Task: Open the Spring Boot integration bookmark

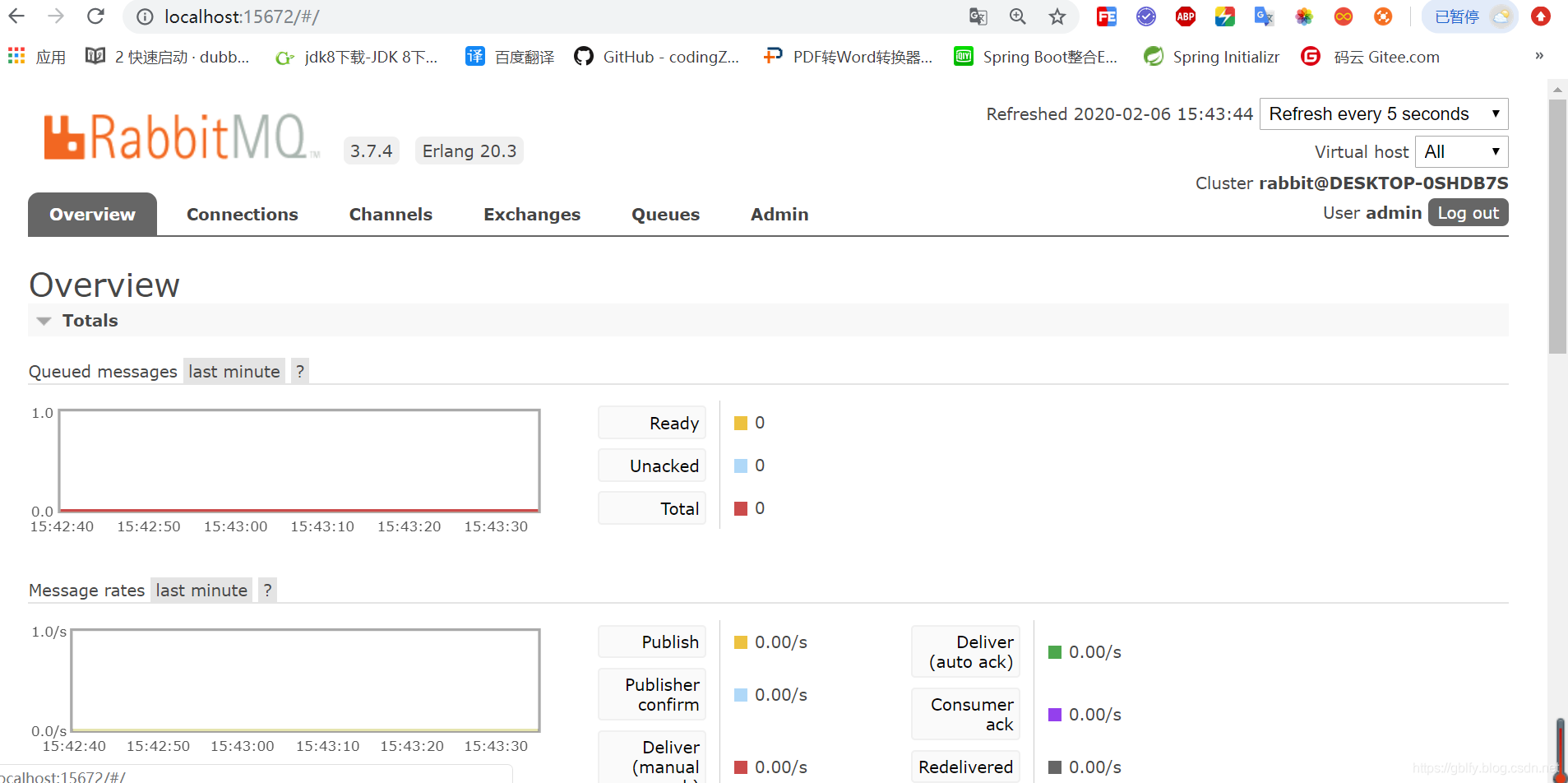Action: click(1035, 57)
